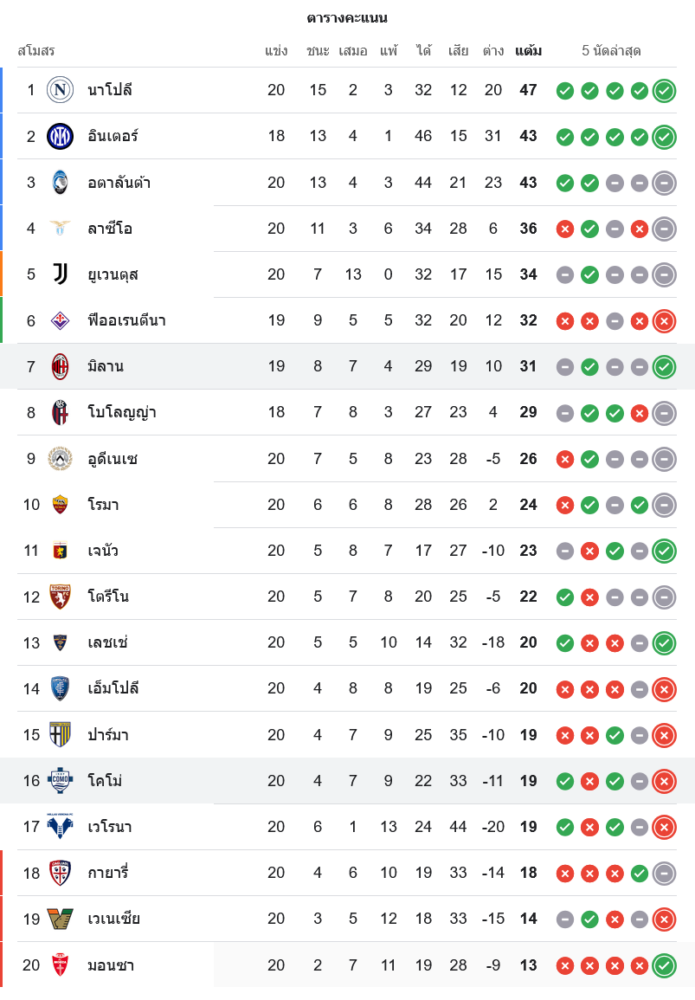The width and height of the screenshot is (695, 1000).
Task: Click the Monza club crest
Action: (x=61, y=965)
